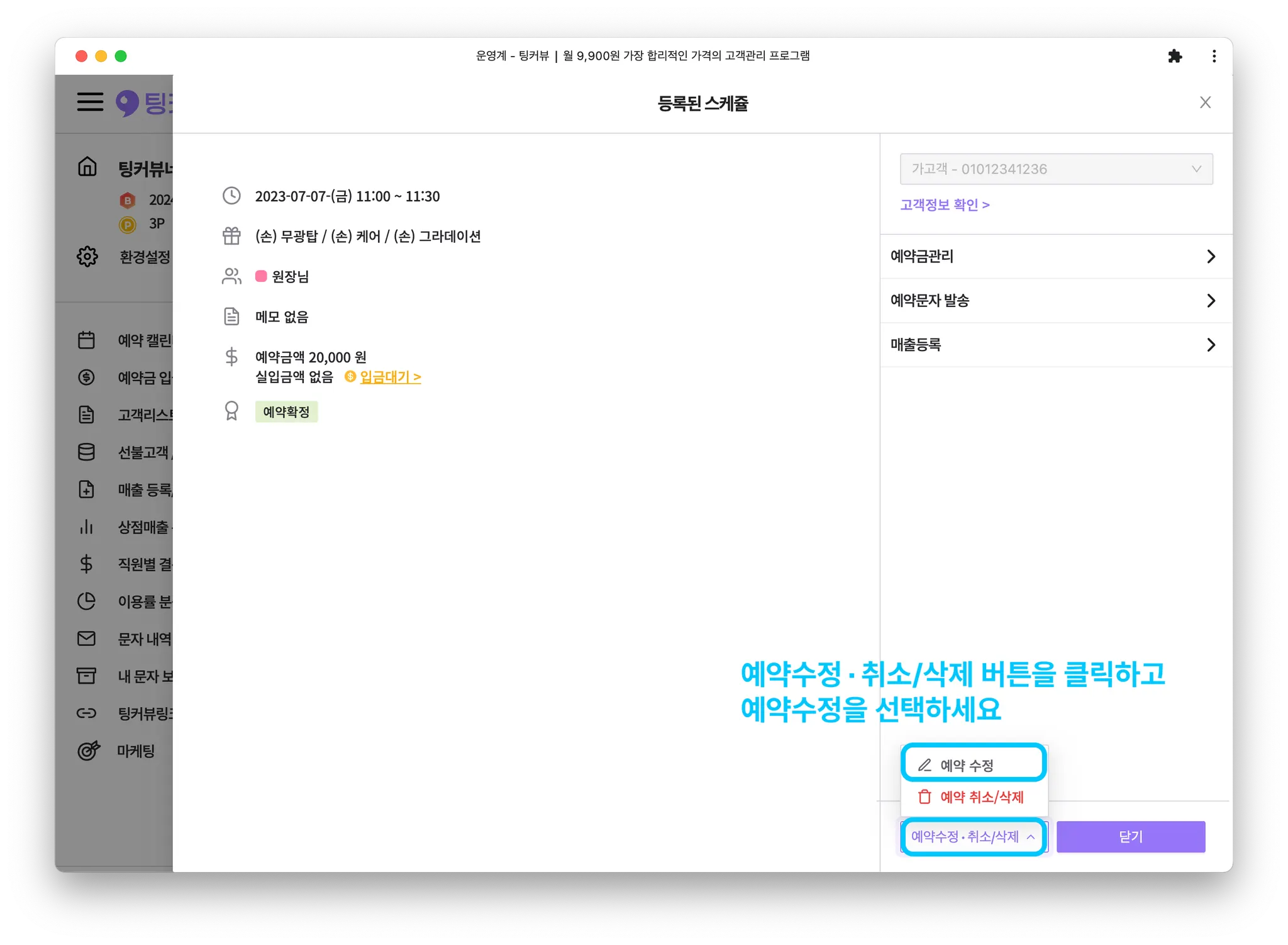Expand the 매출등록 section
The height and width of the screenshot is (945, 1288).
(1055, 345)
